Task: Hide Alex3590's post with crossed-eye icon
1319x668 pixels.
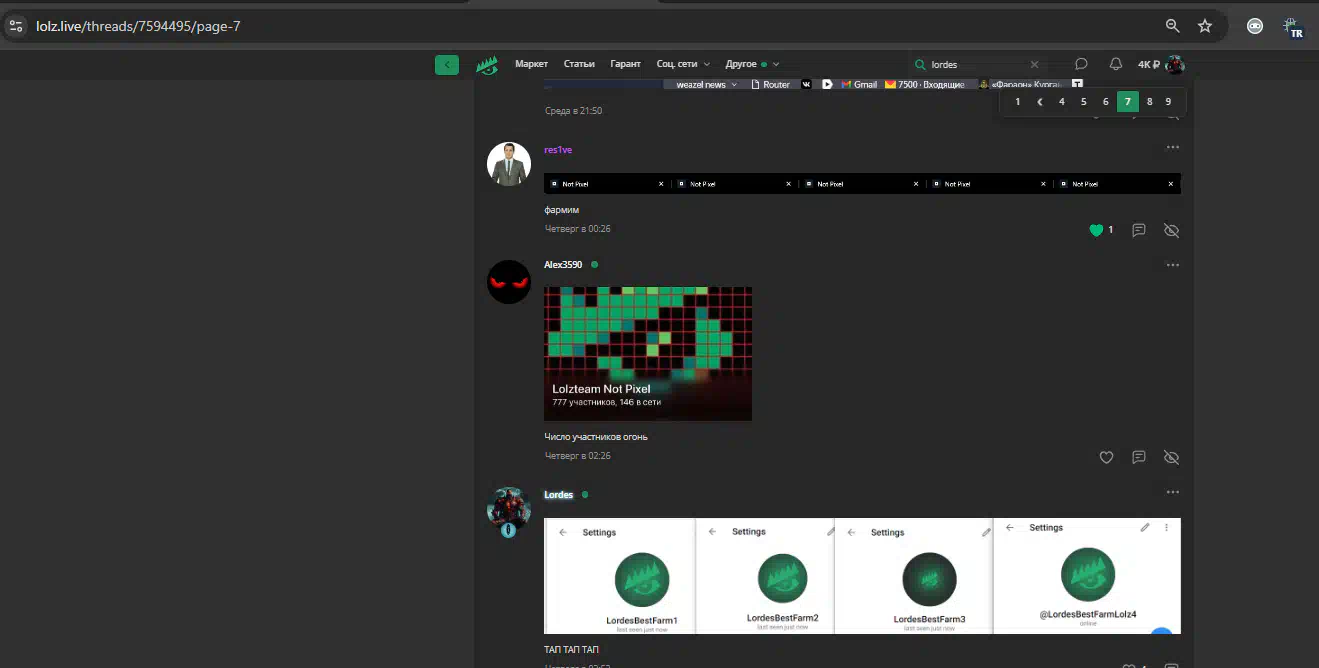Action: [x=1172, y=457]
